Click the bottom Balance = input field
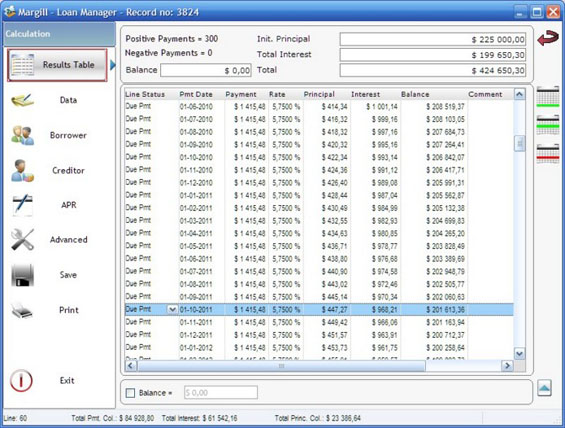This screenshot has height=428, width=565. pyautogui.click(x=221, y=392)
